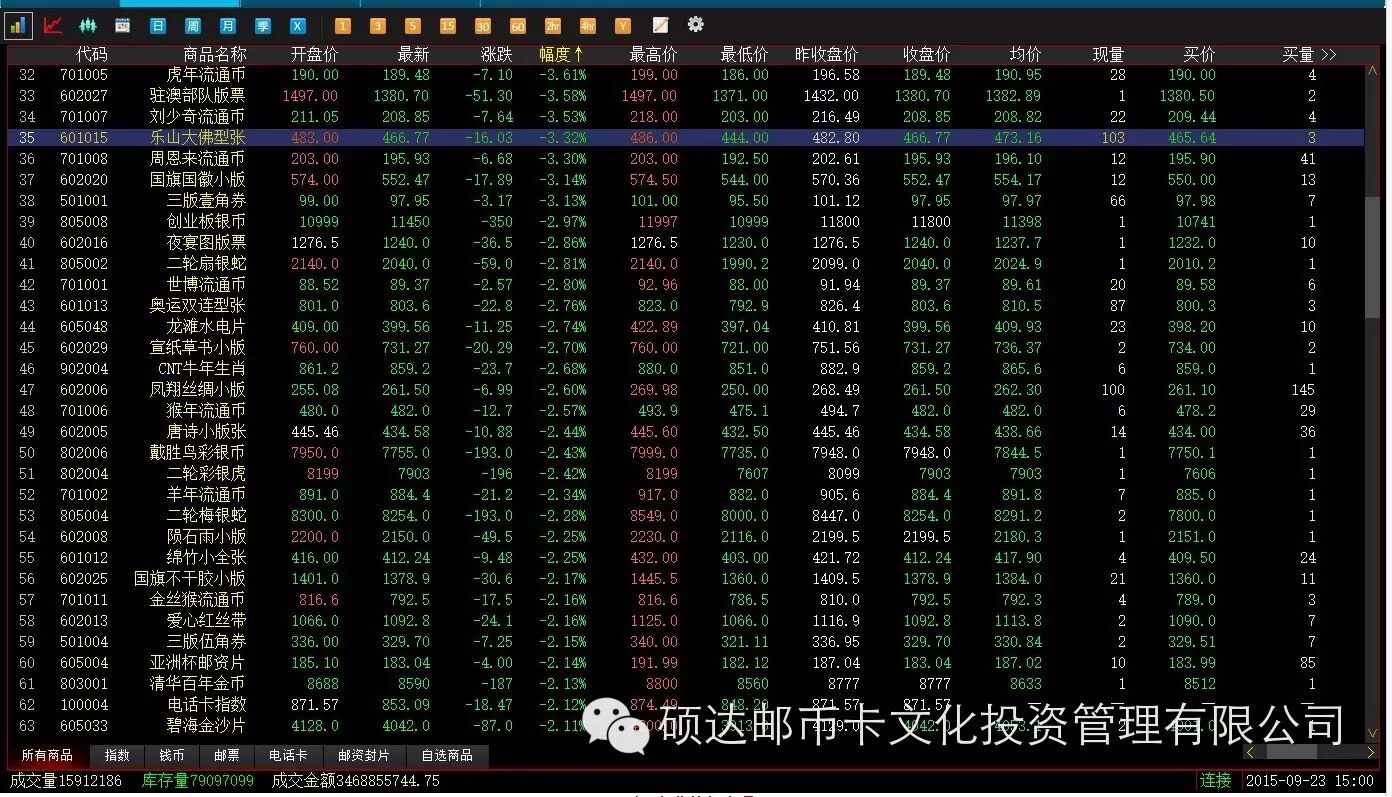1392x797 pixels.
Task: Select the 30-minute interval icon
Action: coord(483,25)
